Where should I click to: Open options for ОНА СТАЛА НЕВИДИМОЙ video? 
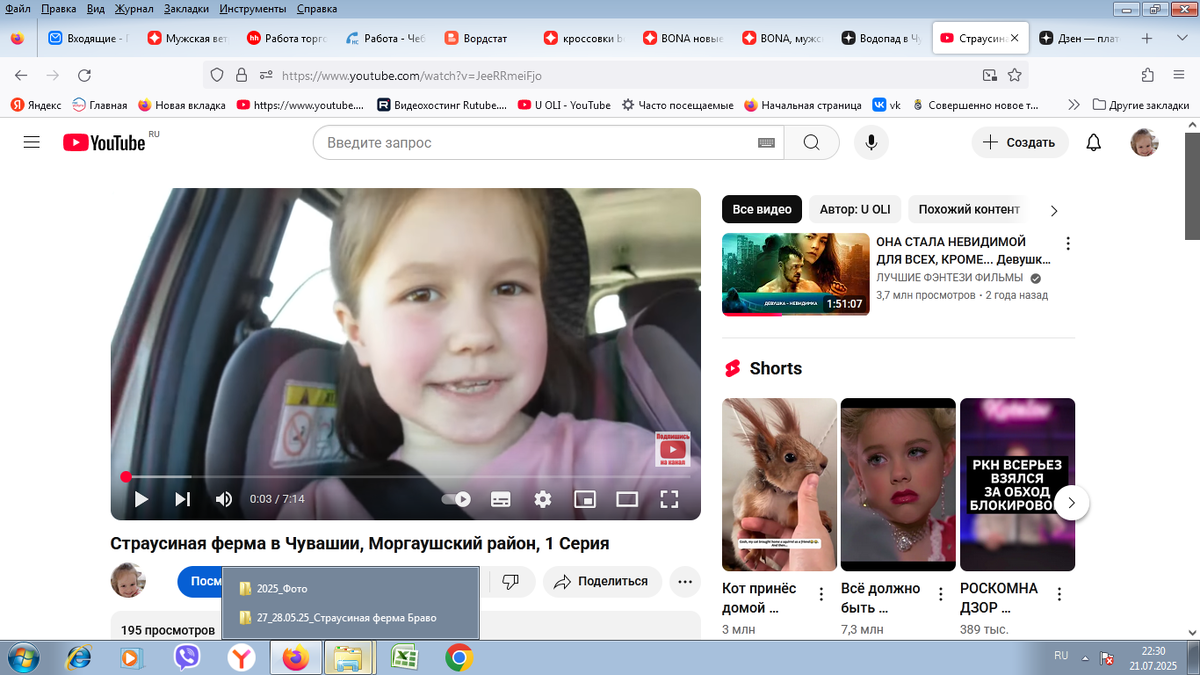pyautogui.click(x=1068, y=244)
